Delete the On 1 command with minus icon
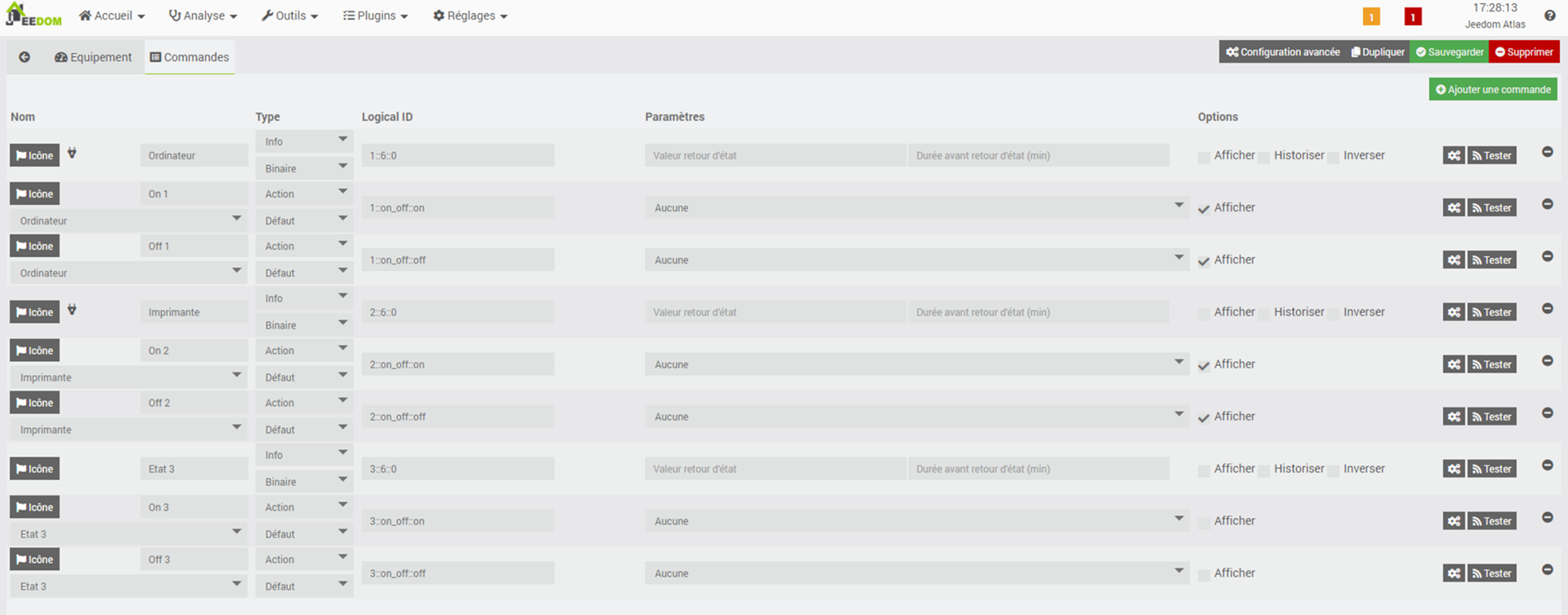 tap(1547, 204)
